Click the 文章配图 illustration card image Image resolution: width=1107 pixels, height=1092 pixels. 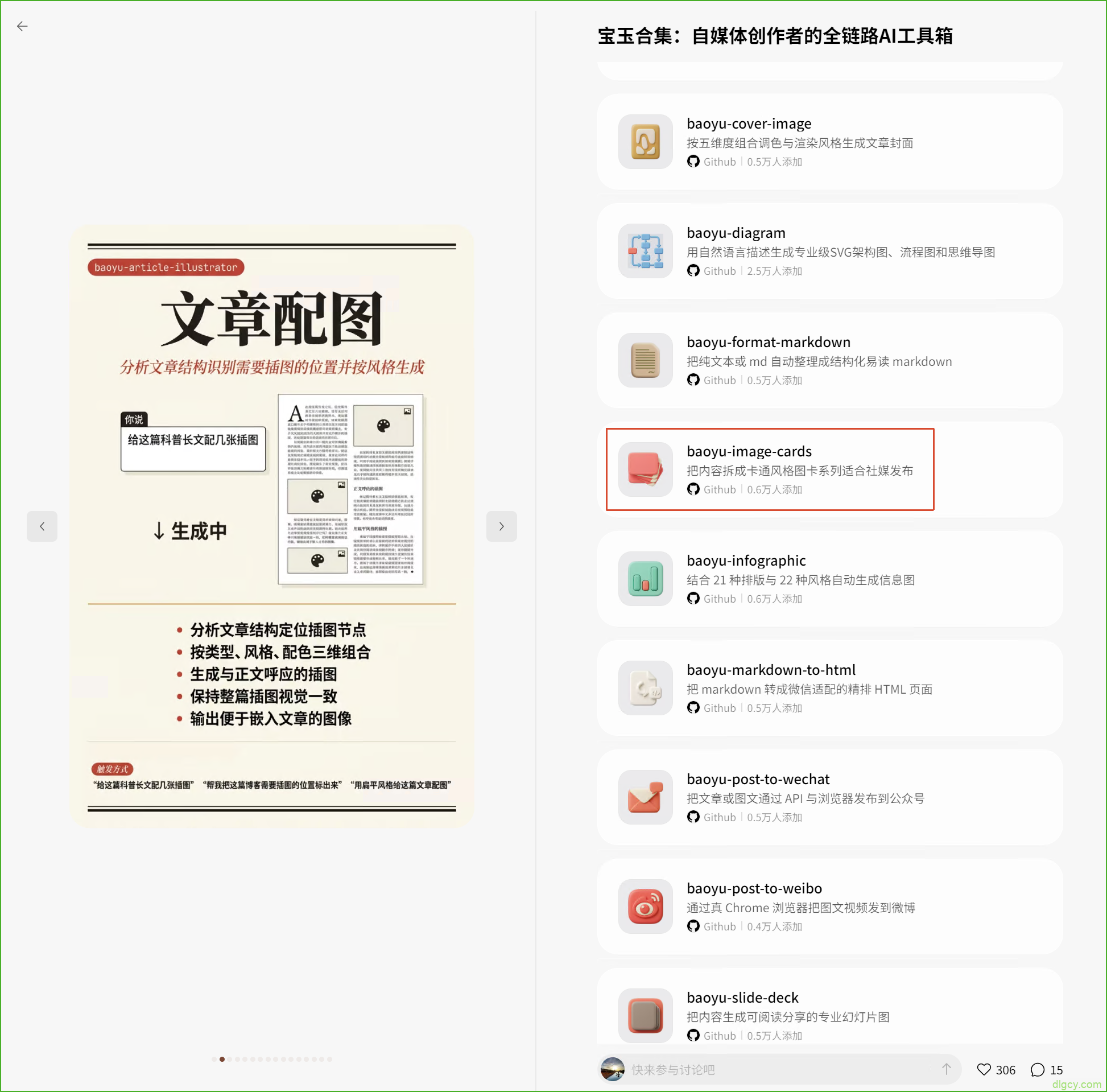tap(271, 526)
